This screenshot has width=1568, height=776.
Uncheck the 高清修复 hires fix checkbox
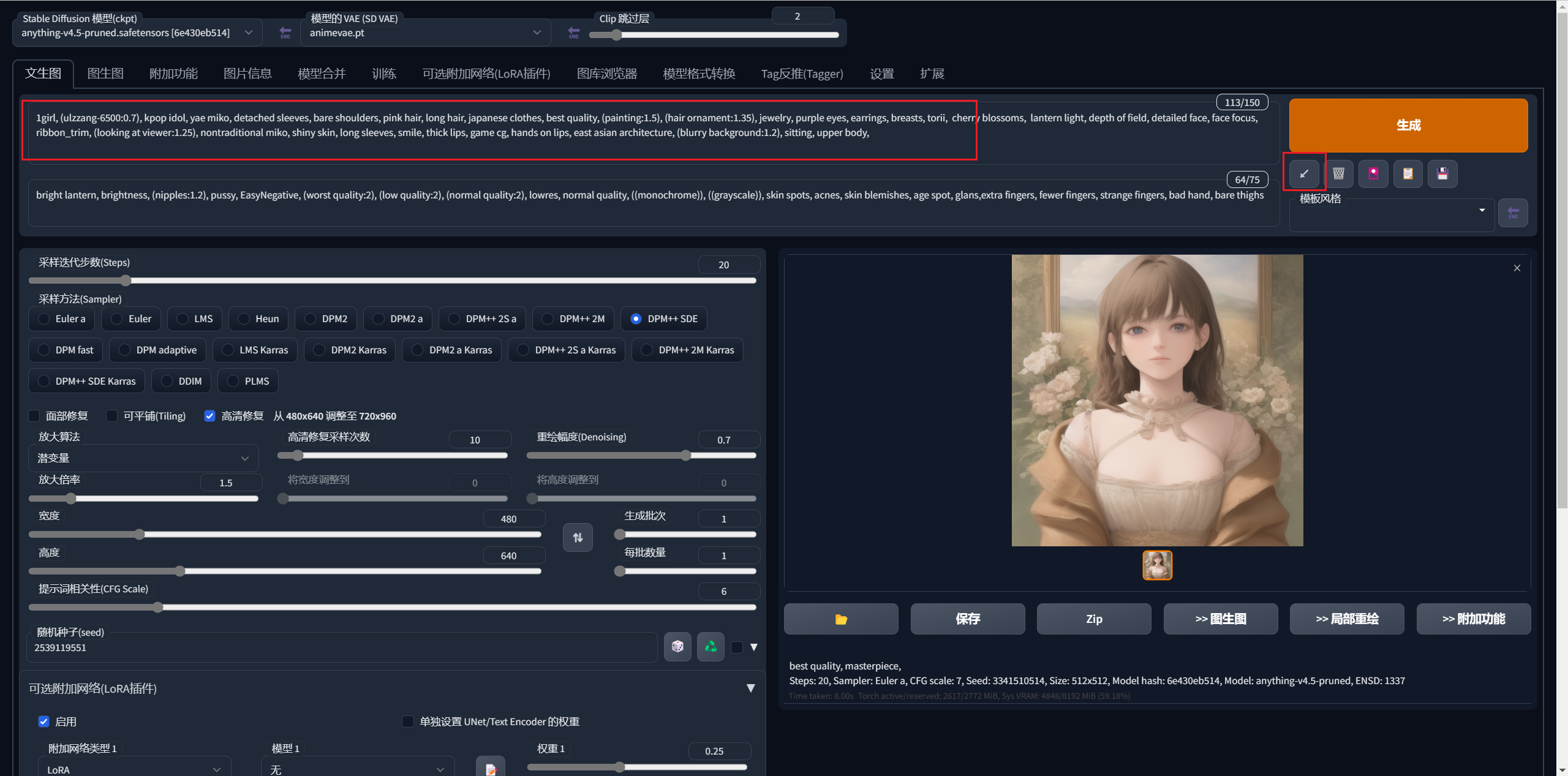tap(210, 416)
